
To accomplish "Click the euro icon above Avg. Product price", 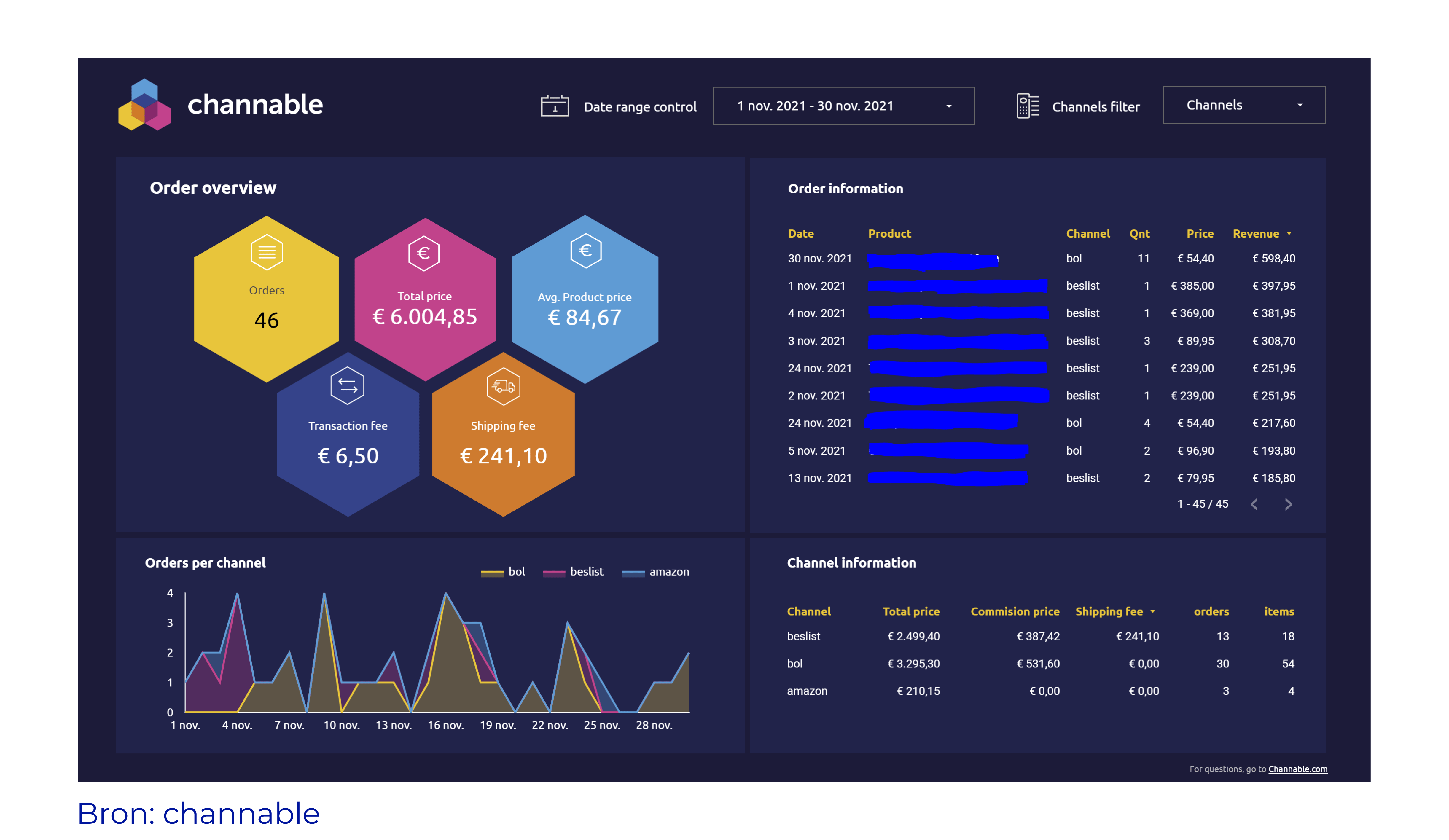I will (585, 251).
